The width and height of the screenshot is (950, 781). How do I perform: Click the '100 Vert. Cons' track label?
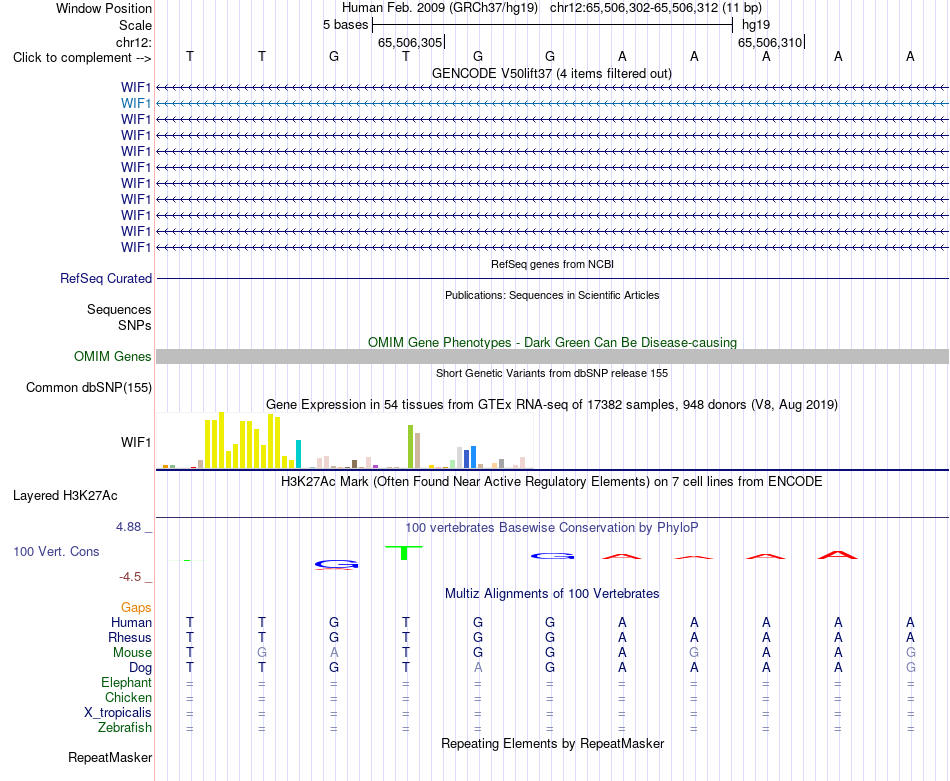[x=56, y=551]
